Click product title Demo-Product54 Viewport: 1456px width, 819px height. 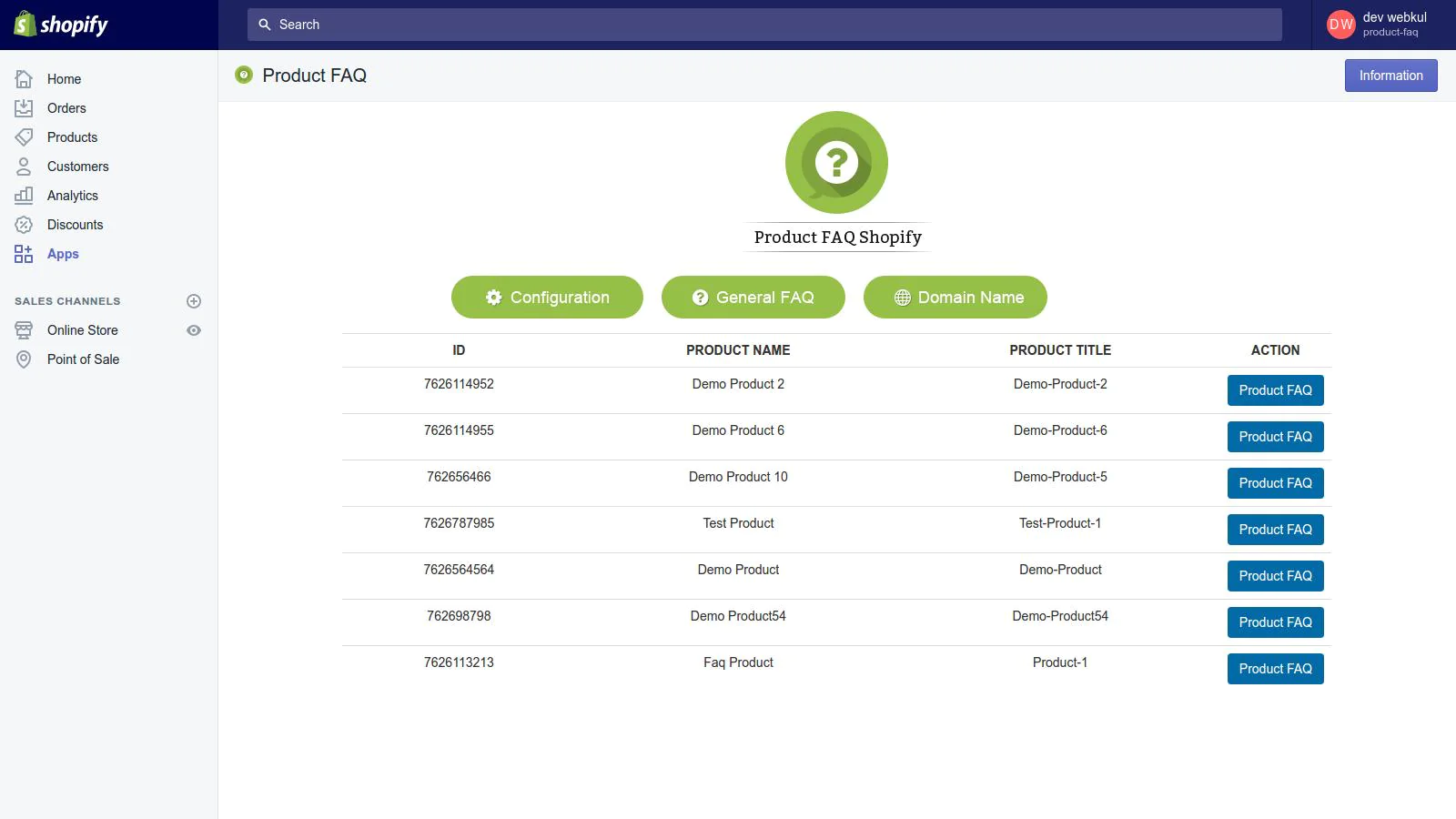pos(1060,616)
